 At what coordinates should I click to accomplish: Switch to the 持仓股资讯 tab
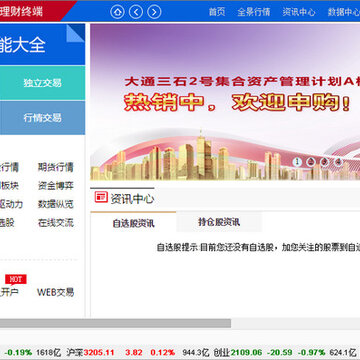[219, 222]
